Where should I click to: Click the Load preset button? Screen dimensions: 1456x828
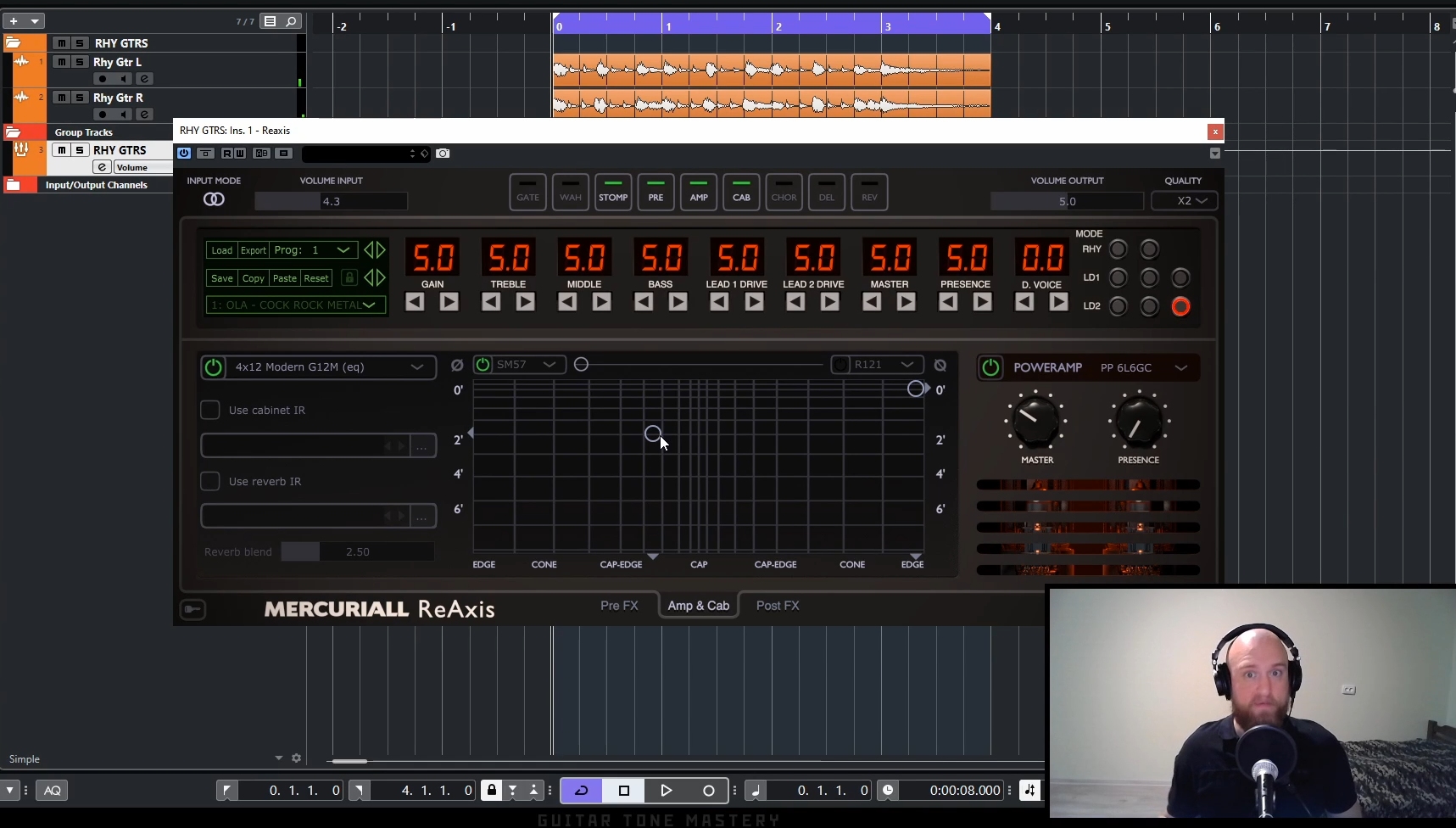pos(222,250)
